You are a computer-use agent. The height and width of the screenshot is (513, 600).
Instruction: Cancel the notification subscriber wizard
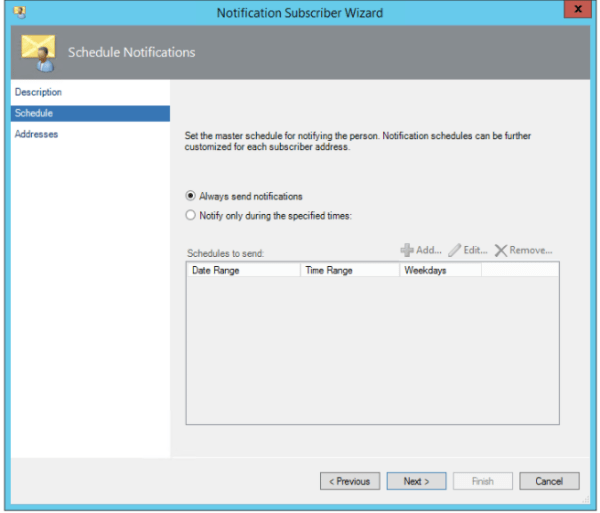549,481
